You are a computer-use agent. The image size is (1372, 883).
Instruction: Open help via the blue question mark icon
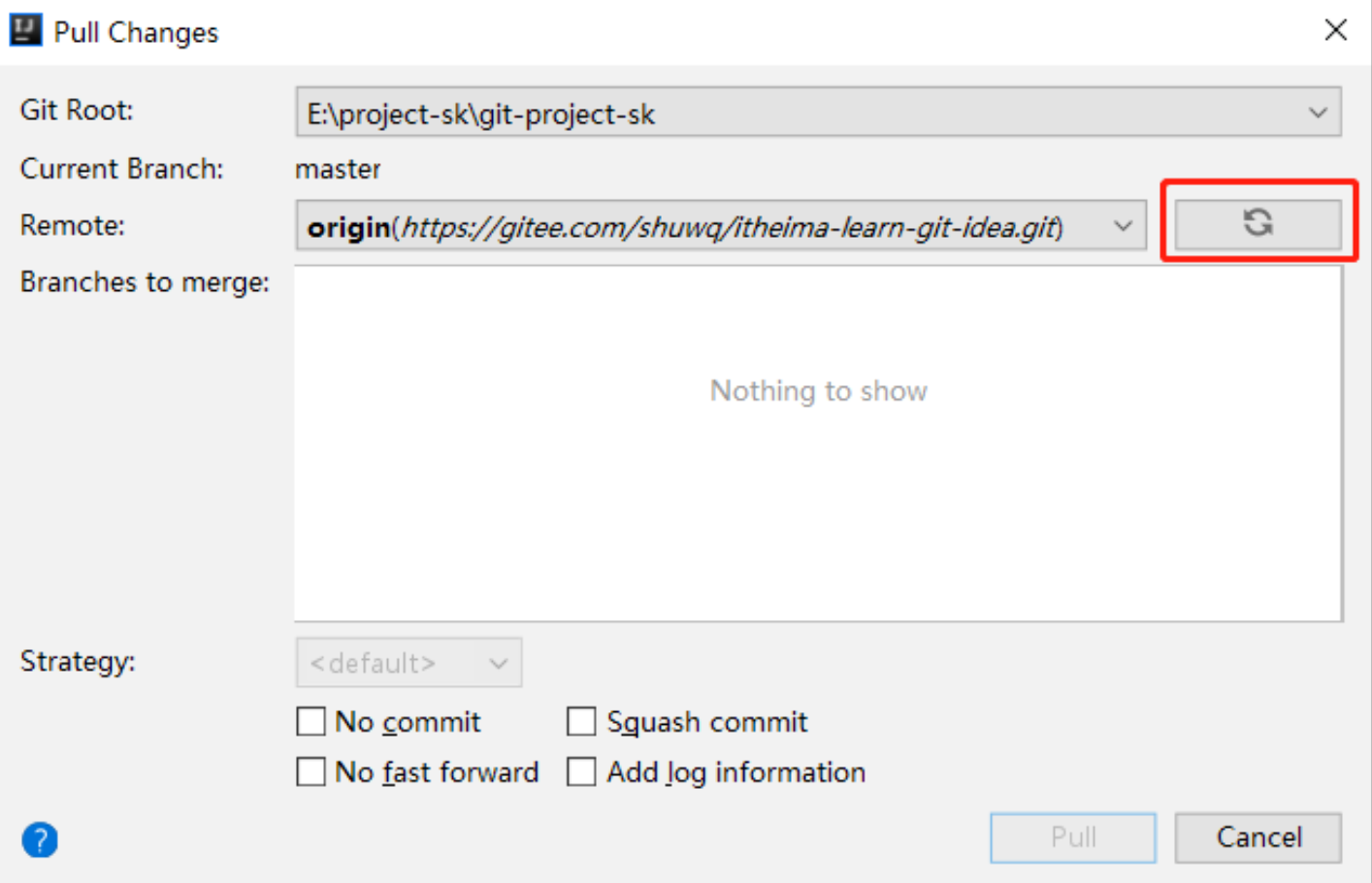(40, 839)
